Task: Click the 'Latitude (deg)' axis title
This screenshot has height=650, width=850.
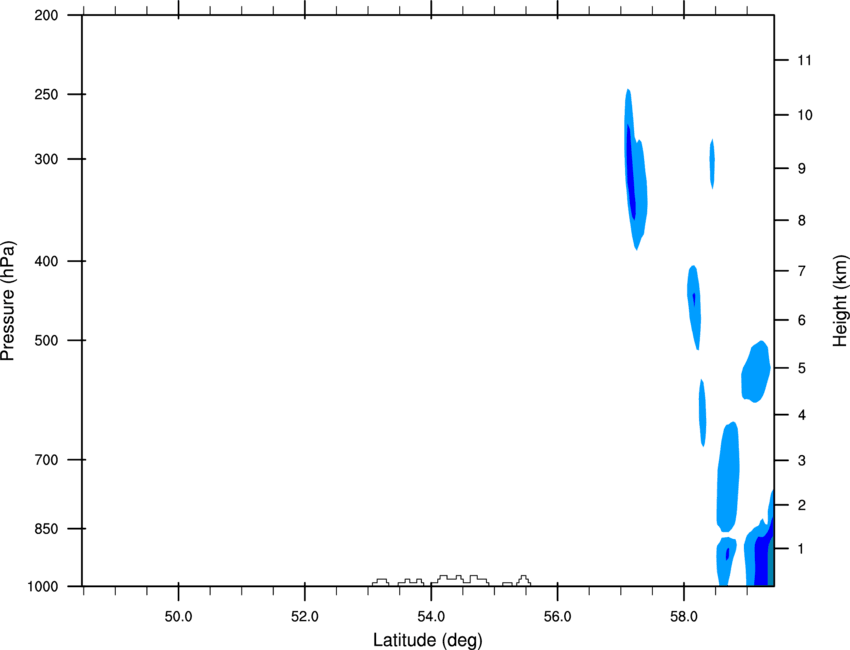Action: coord(427,640)
